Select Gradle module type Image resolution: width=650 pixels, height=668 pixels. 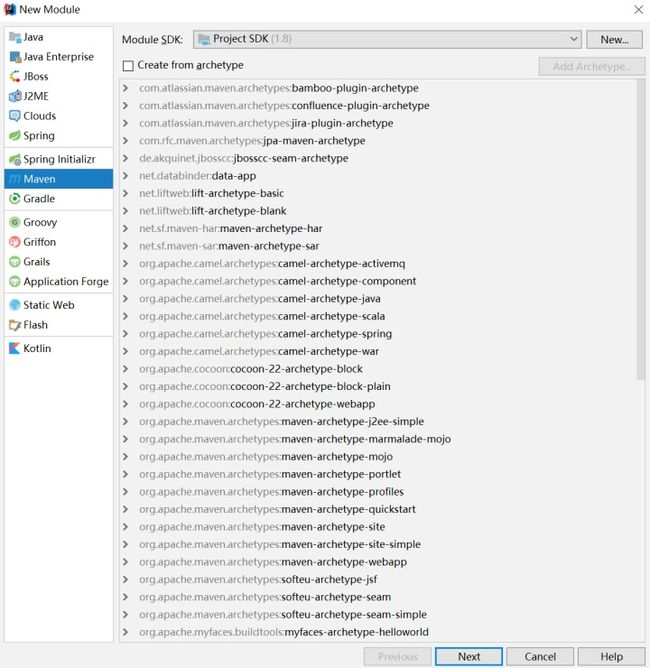pyautogui.click(x=39, y=199)
